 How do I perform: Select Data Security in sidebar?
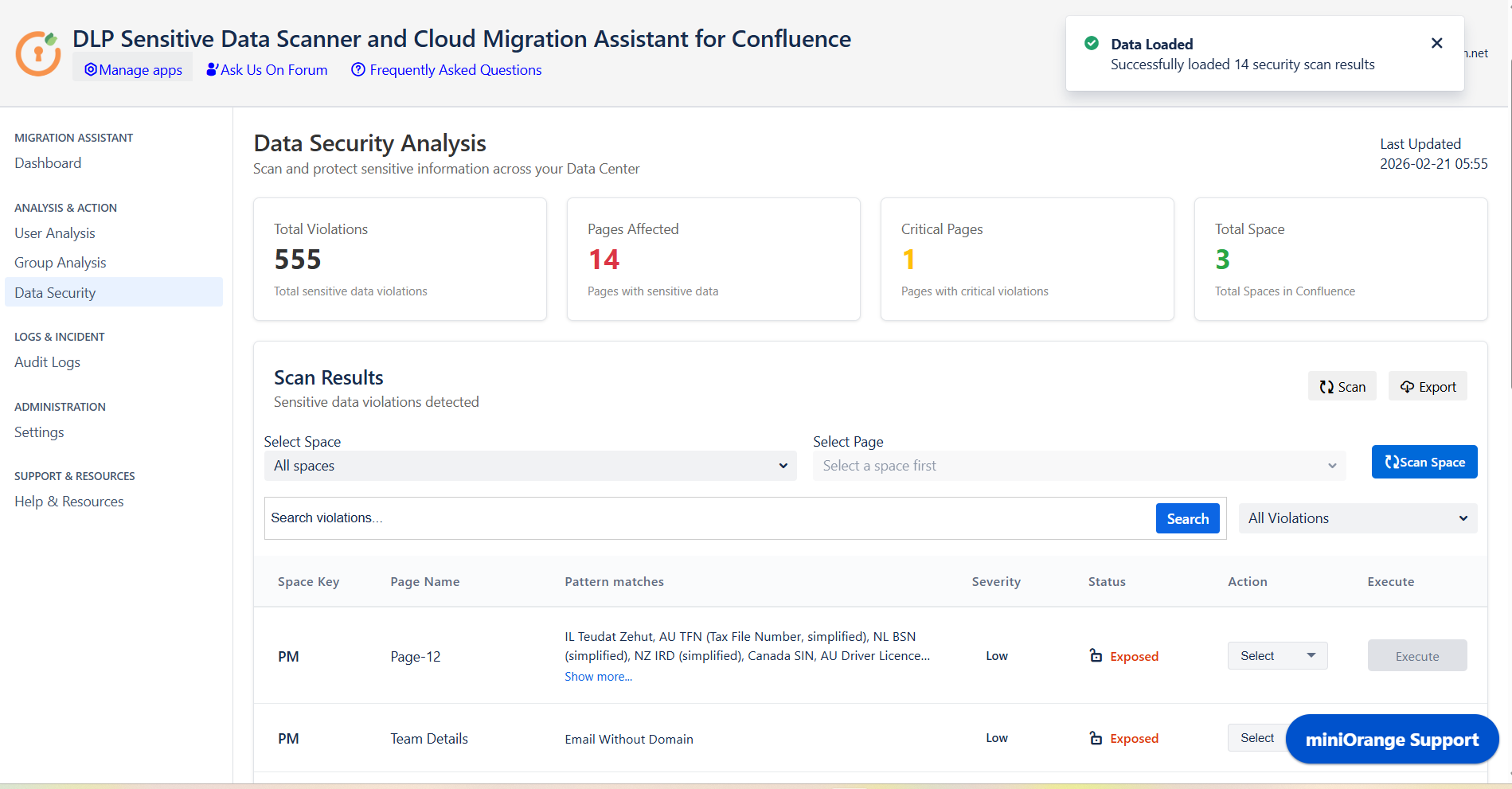114,292
